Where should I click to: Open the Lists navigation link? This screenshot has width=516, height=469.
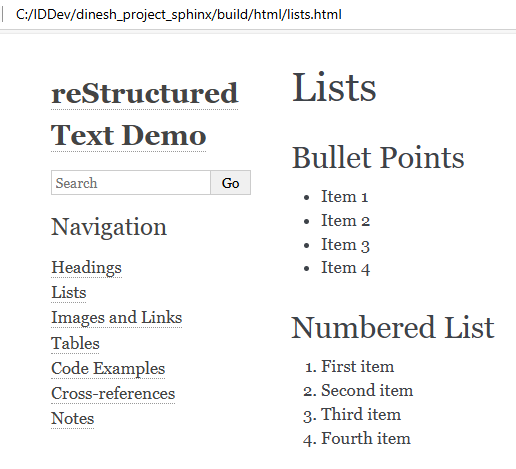tap(69, 293)
